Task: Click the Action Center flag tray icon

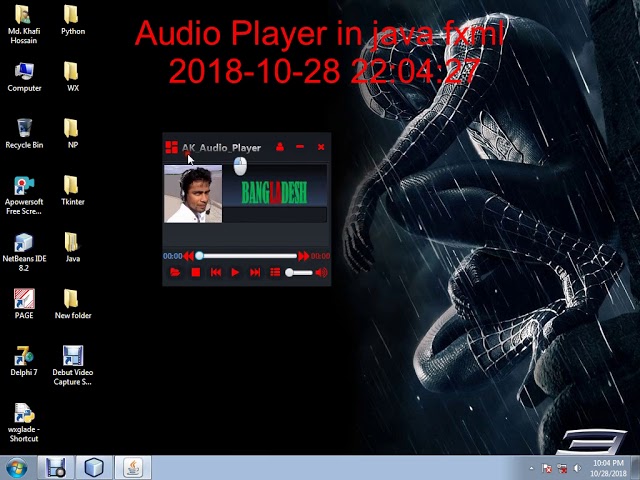Action: 547,468
